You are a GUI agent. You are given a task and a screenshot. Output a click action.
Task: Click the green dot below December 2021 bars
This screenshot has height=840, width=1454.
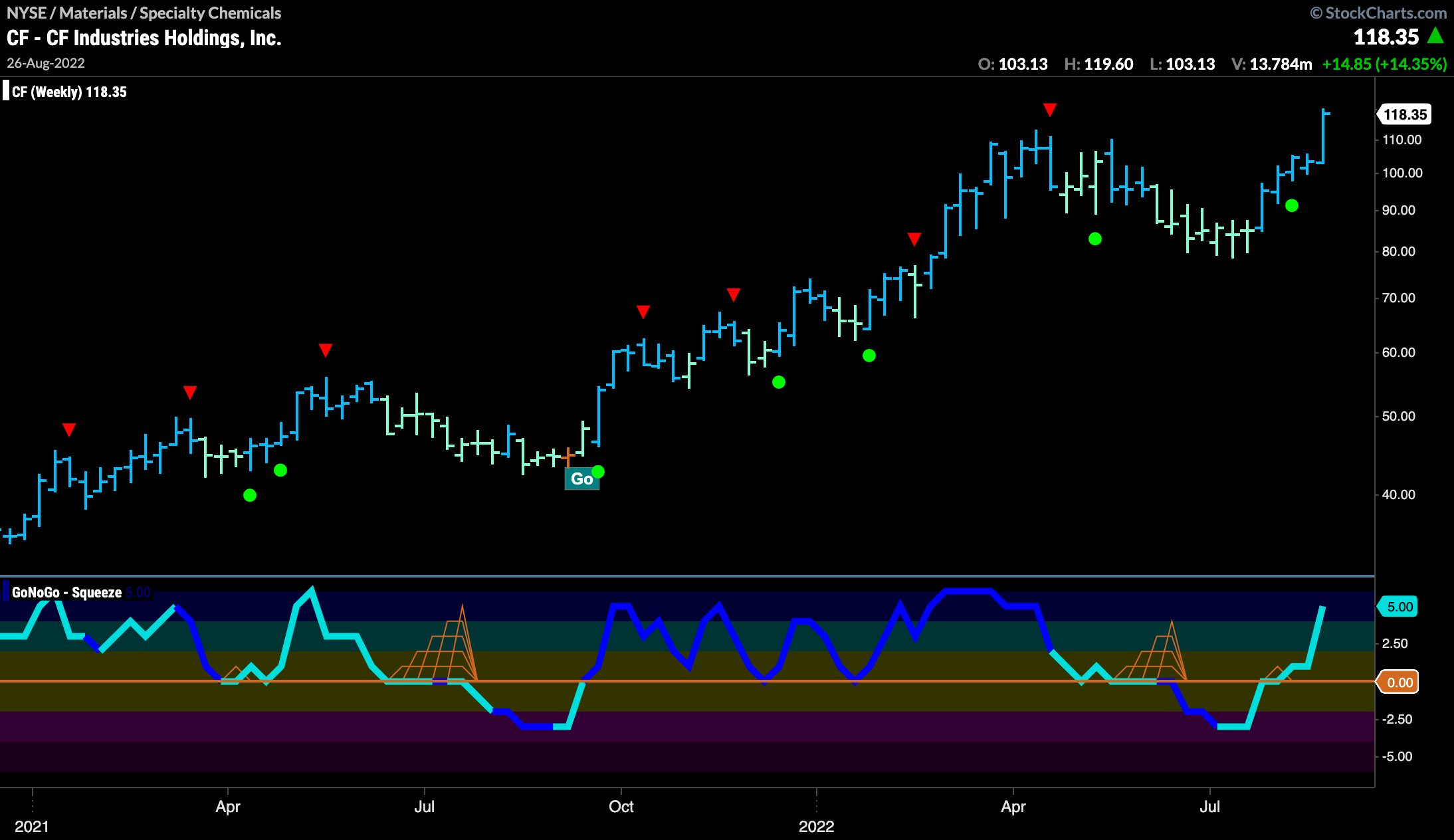pos(779,382)
